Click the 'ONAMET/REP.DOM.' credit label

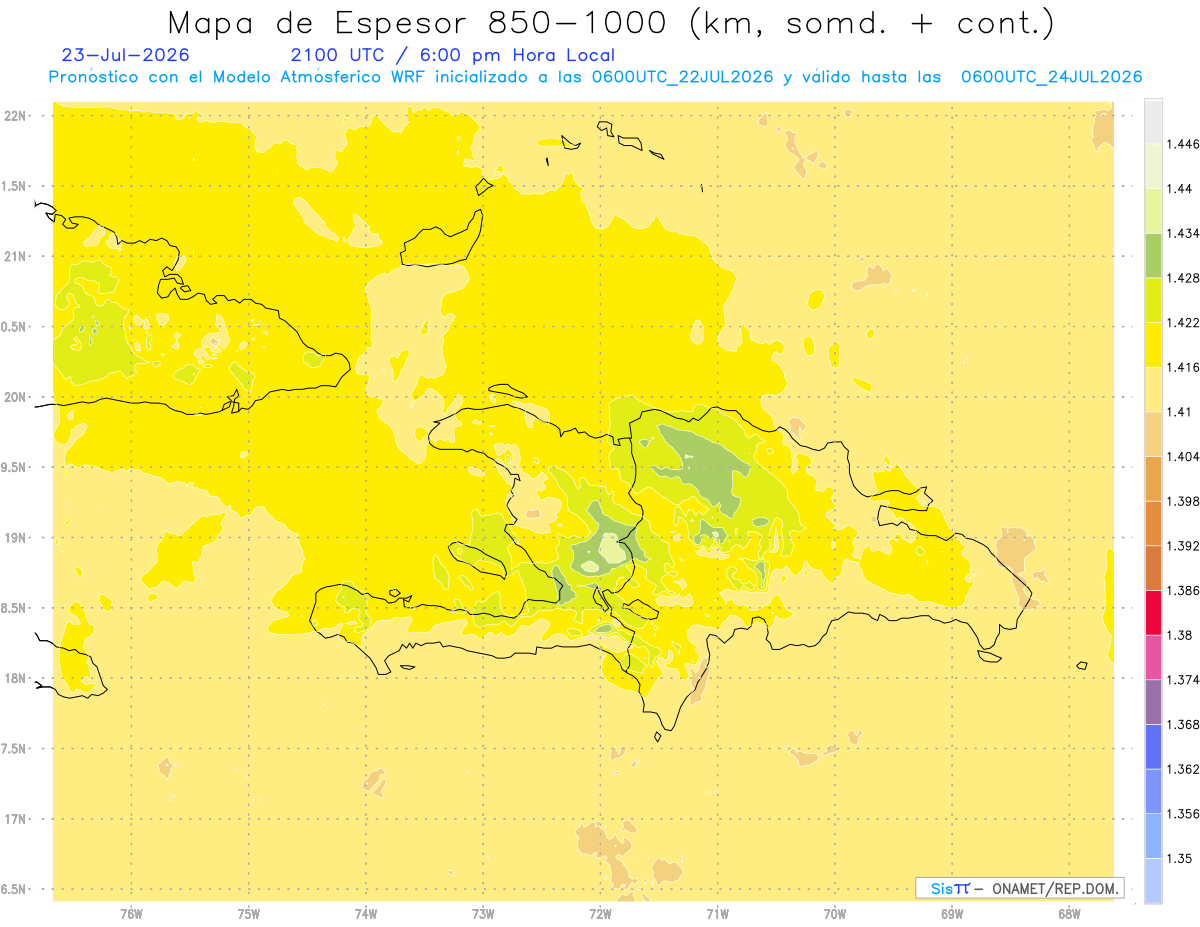tap(1054, 888)
